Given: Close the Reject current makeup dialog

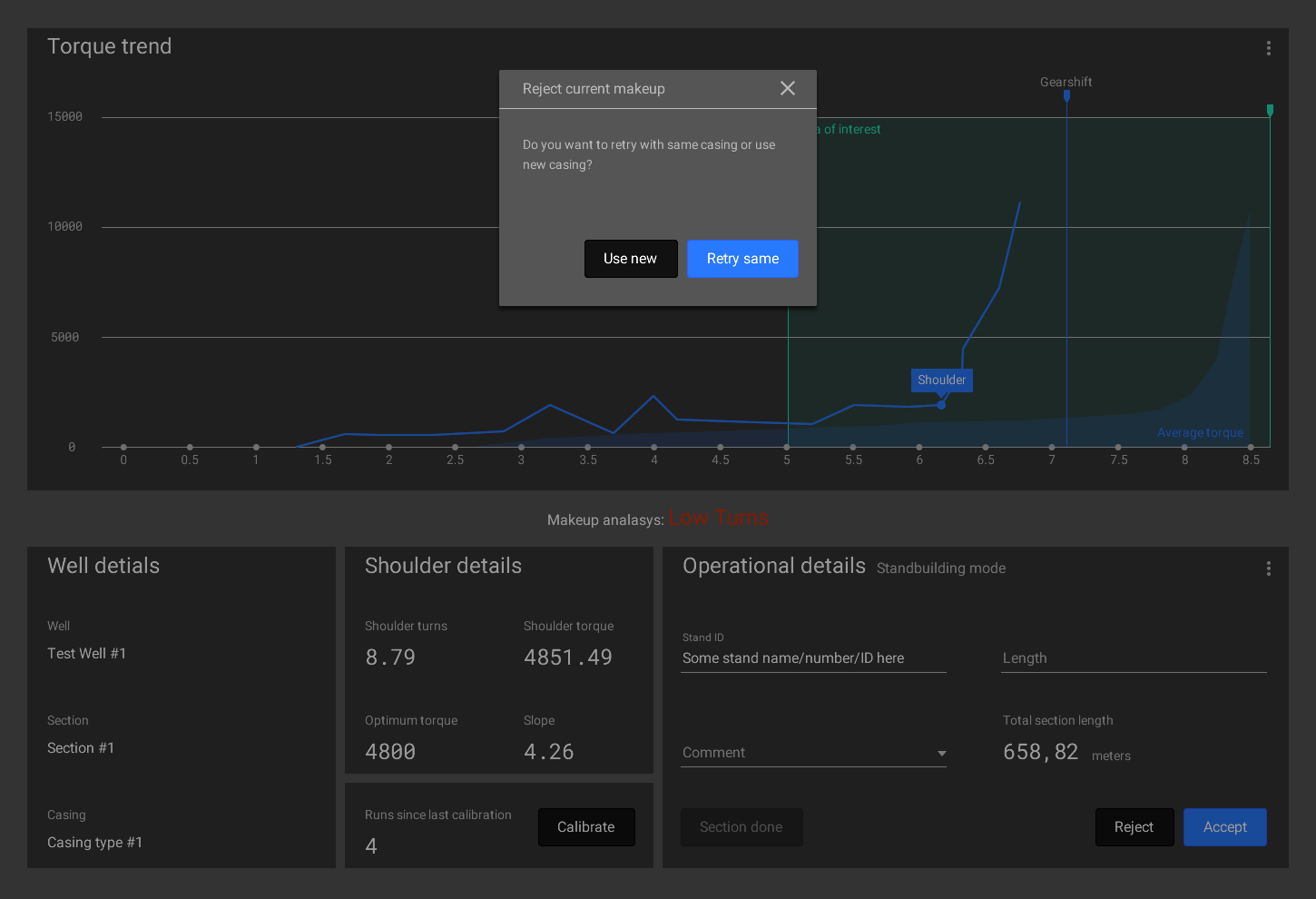Looking at the screenshot, I should click(x=788, y=88).
